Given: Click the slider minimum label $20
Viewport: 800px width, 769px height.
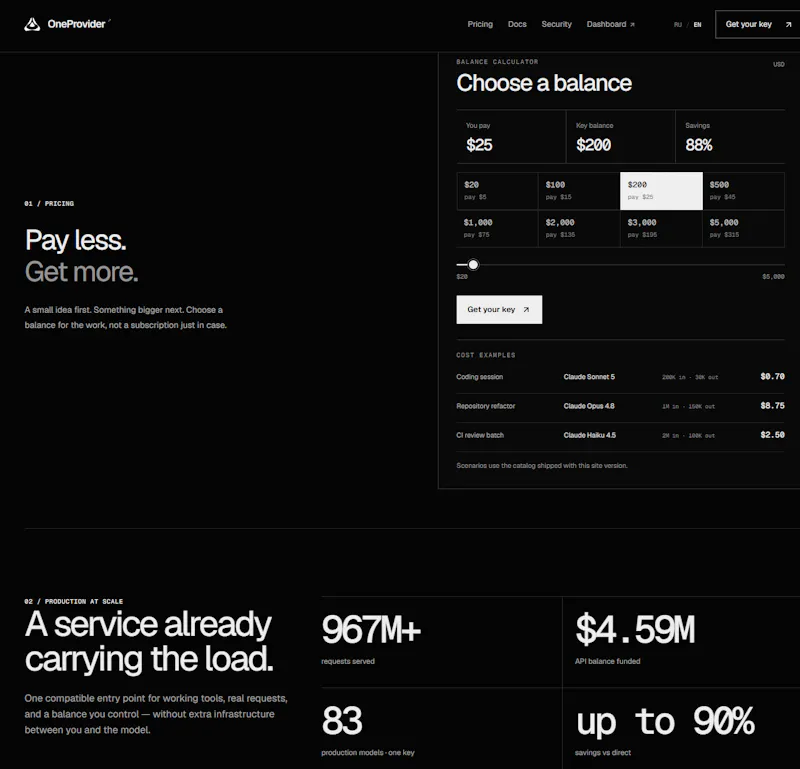Looking at the screenshot, I should (x=462, y=277).
